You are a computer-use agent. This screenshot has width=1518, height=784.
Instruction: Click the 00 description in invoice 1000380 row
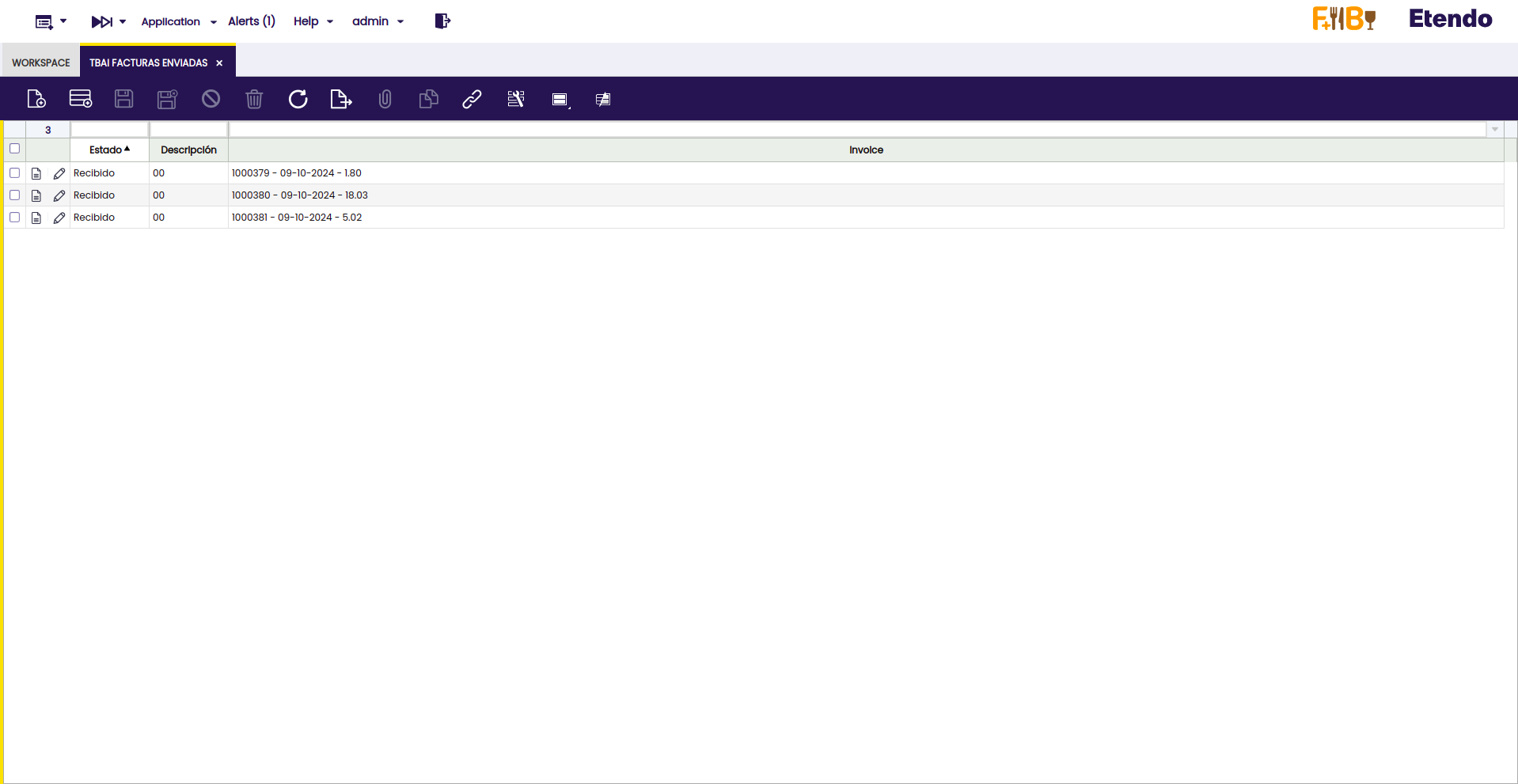tap(159, 195)
